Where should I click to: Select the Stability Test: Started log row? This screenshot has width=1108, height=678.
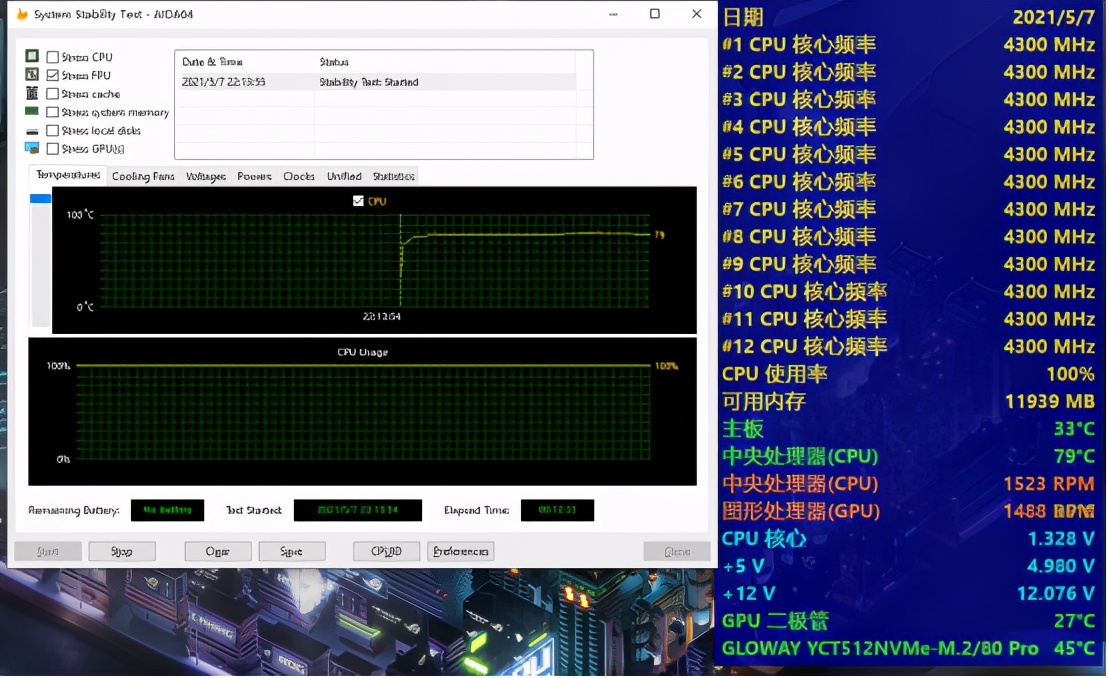click(x=375, y=82)
